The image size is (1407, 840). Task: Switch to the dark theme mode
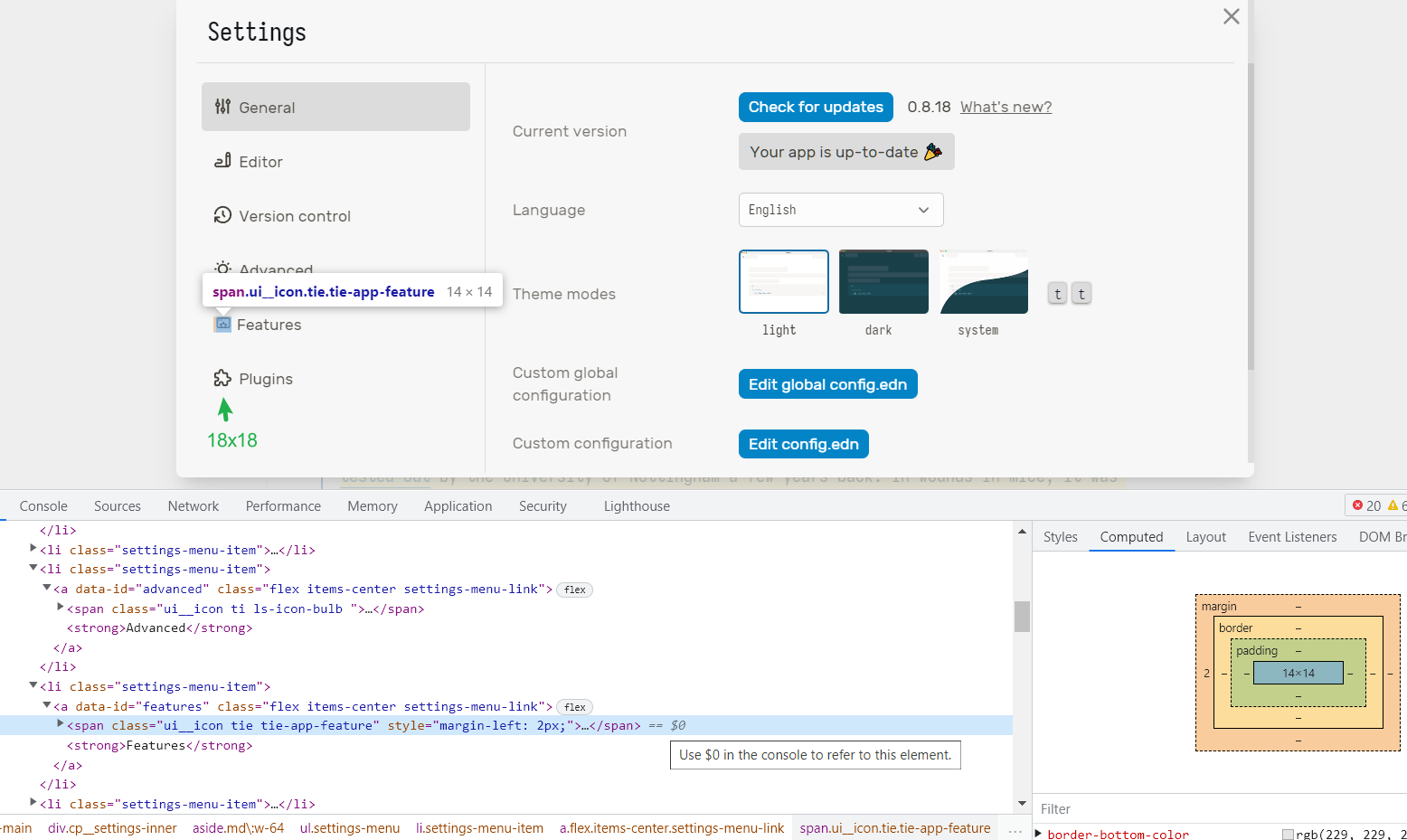coord(883,281)
